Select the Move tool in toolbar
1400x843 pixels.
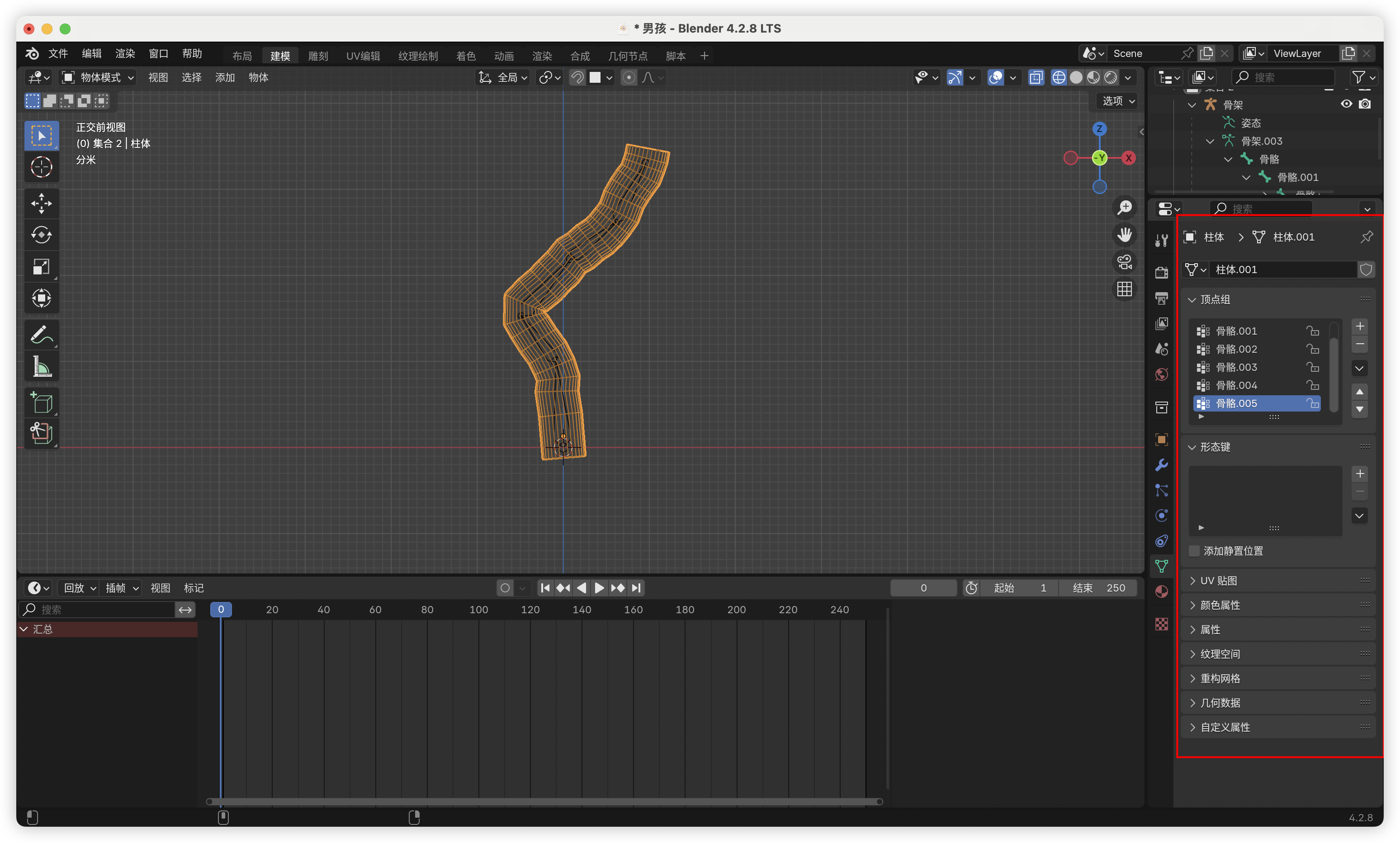point(41,204)
